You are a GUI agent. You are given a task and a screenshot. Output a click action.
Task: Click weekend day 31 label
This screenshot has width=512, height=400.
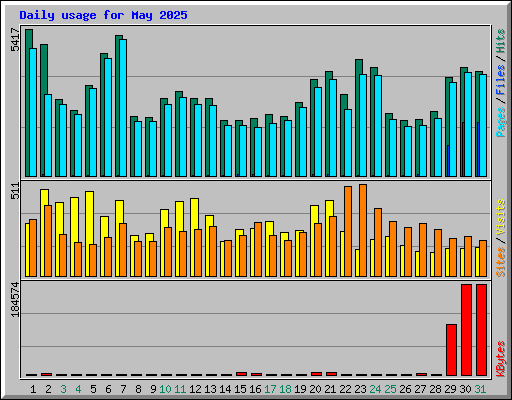point(480,389)
